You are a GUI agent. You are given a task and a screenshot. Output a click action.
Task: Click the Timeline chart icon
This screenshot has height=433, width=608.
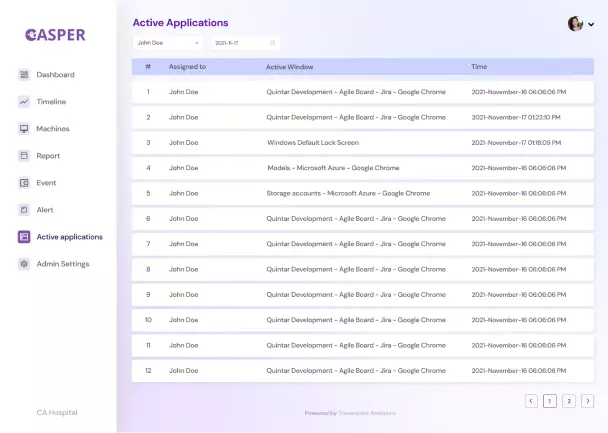[x=24, y=102]
